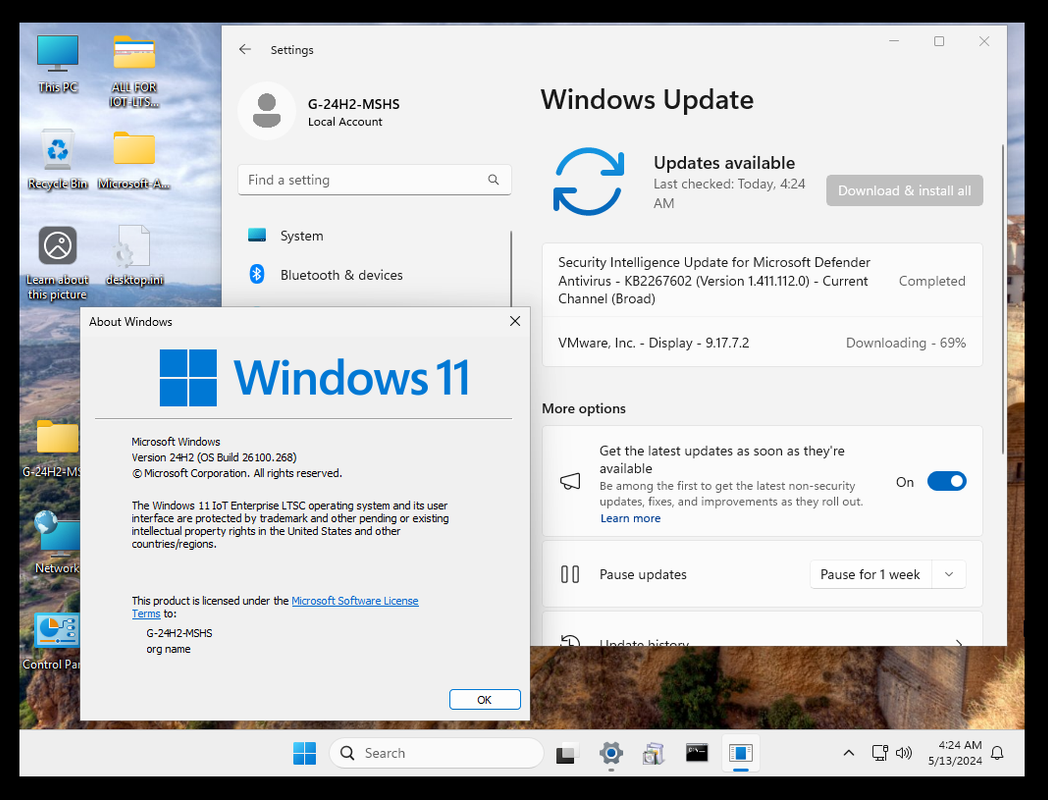Image resolution: width=1048 pixels, height=800 pixels.
Task: Click the network status tray icon
Action: [880, 753]
